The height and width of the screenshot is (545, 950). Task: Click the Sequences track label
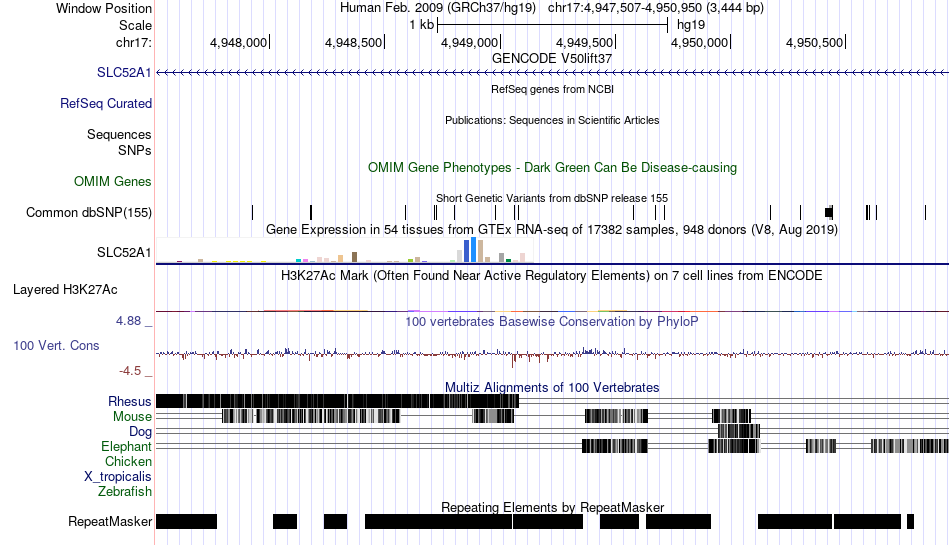click(119, 134)
